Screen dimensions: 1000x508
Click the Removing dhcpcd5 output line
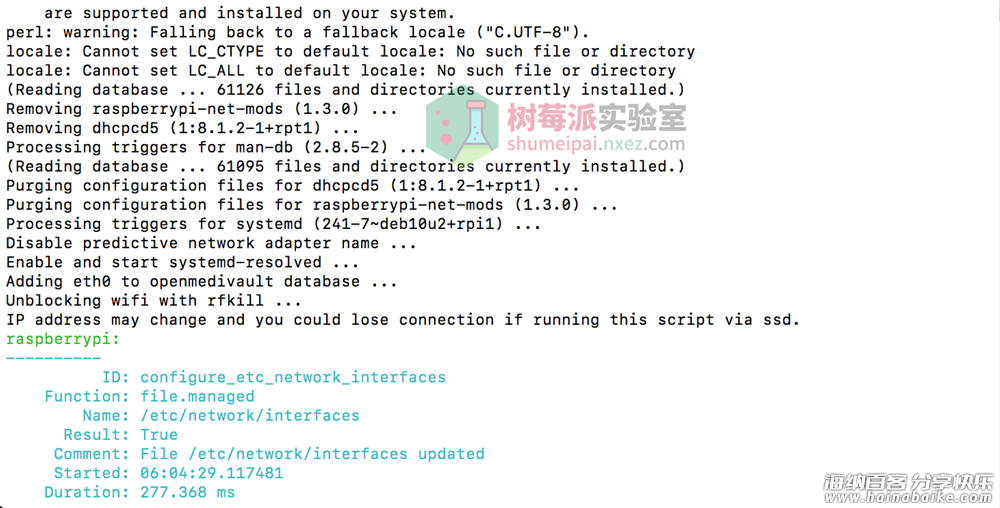[182, 128]
